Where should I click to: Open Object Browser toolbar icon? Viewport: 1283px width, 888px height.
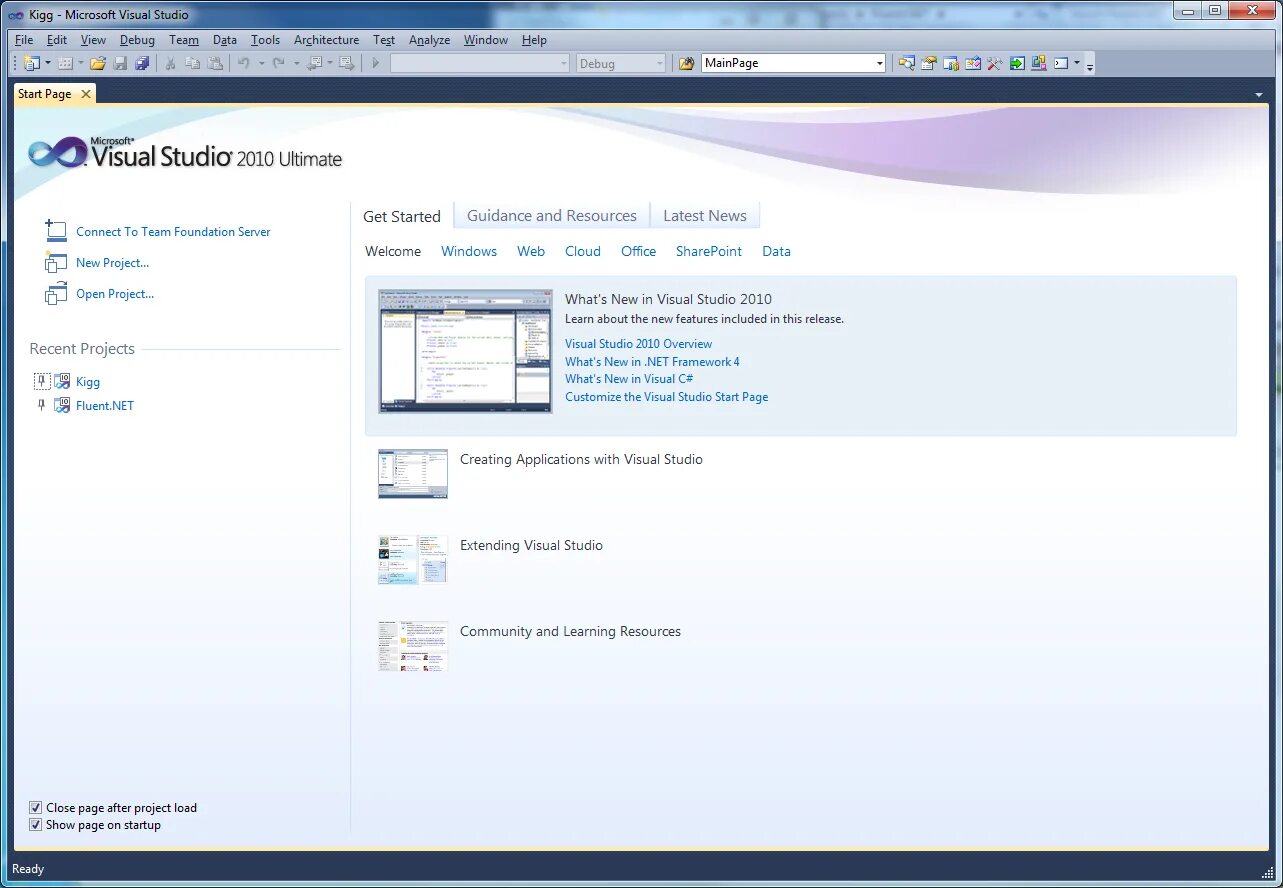951,63
